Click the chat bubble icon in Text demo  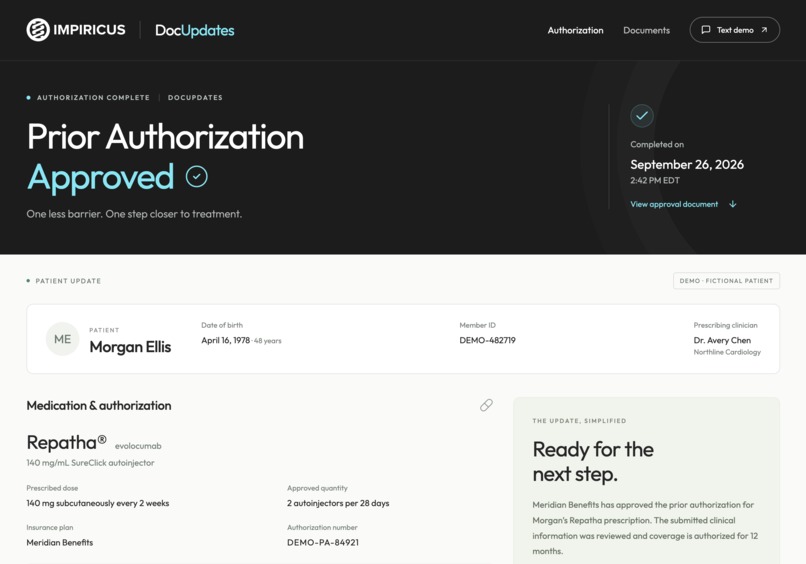[706, 30]
